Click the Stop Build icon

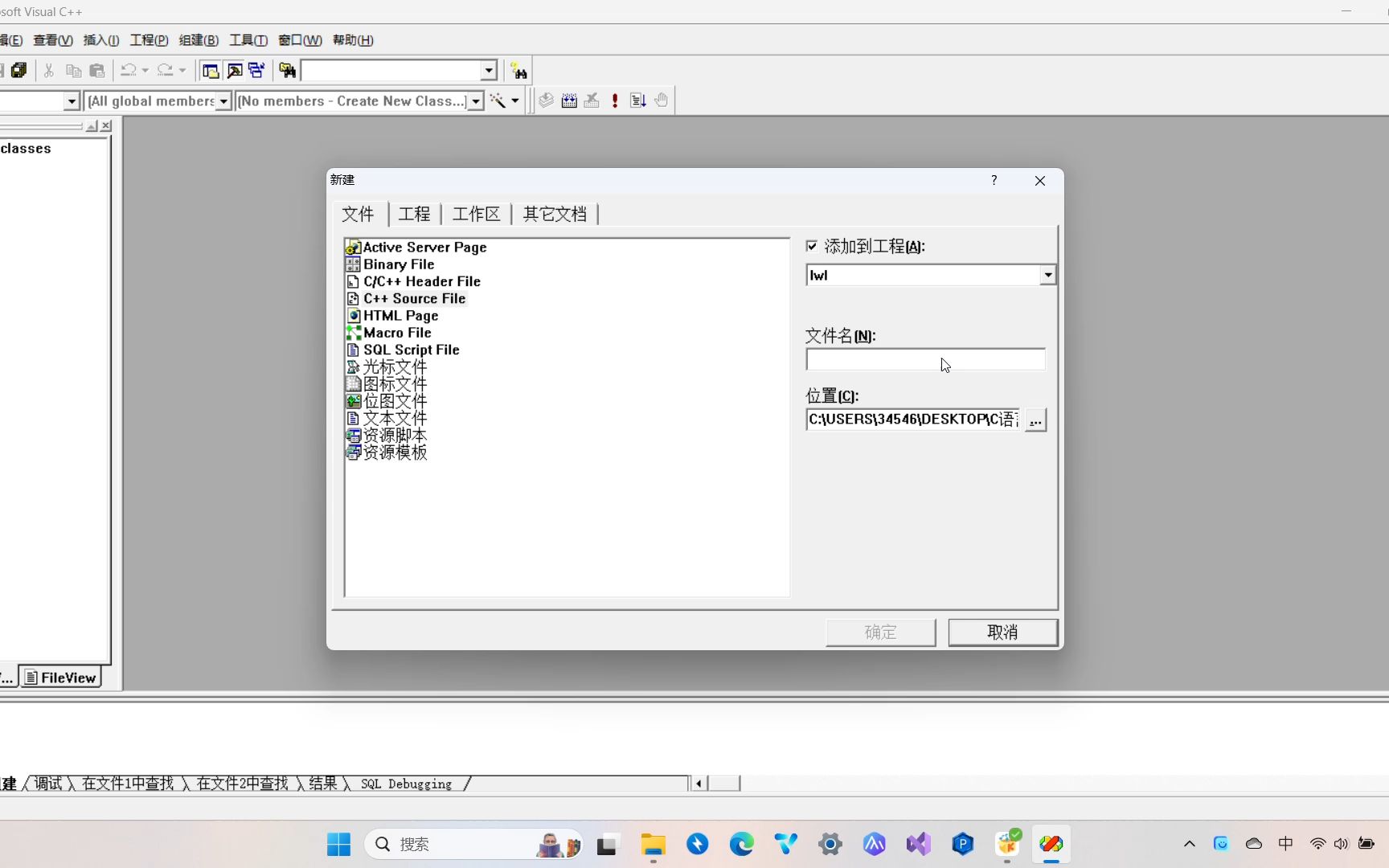(x=592, y=100)
